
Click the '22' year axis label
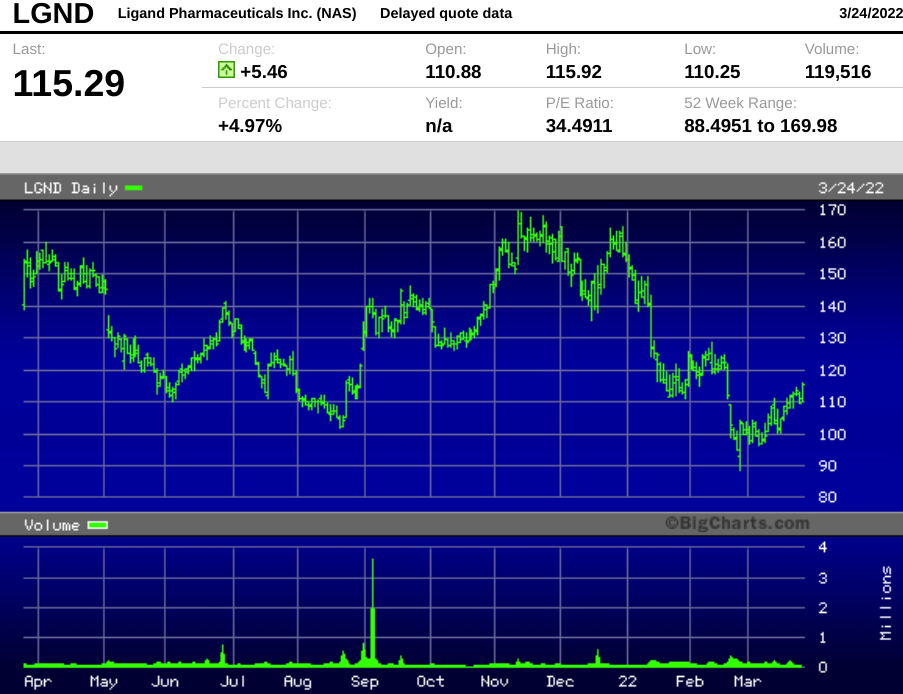click(x=628, y=682)
